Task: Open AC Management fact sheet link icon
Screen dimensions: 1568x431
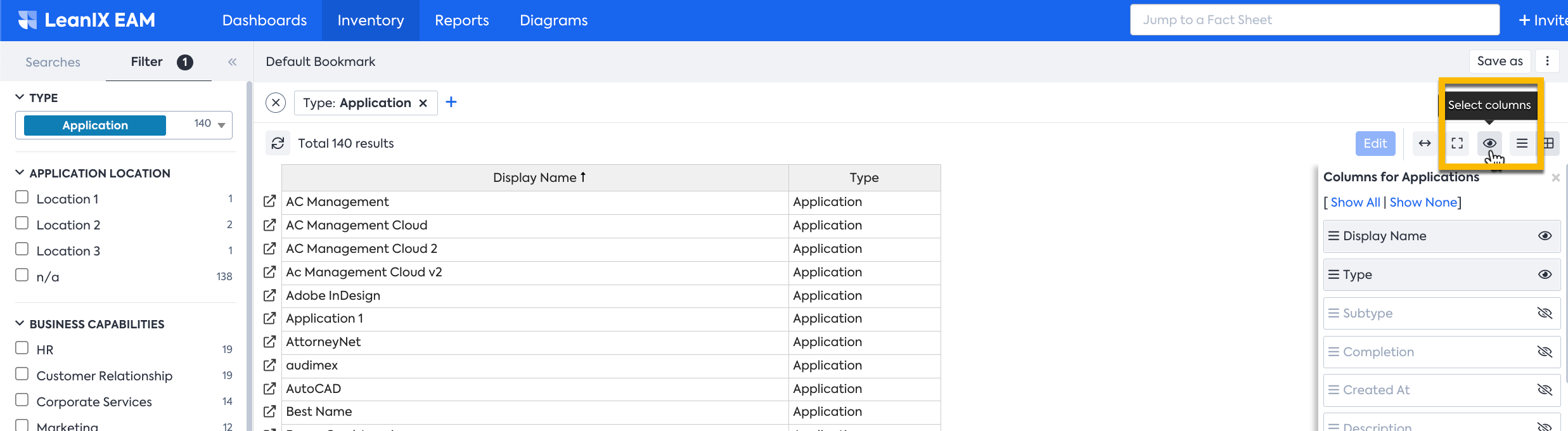Action: (269, 202)
